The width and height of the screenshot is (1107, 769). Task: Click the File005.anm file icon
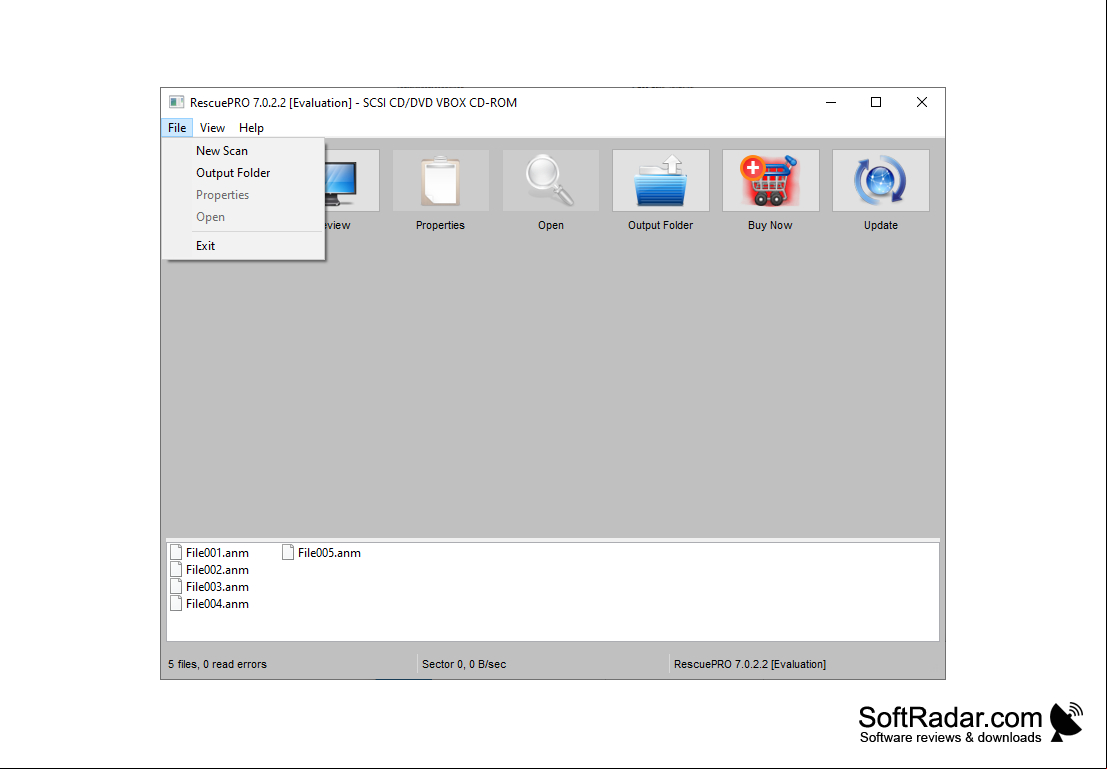click(288, 552)
